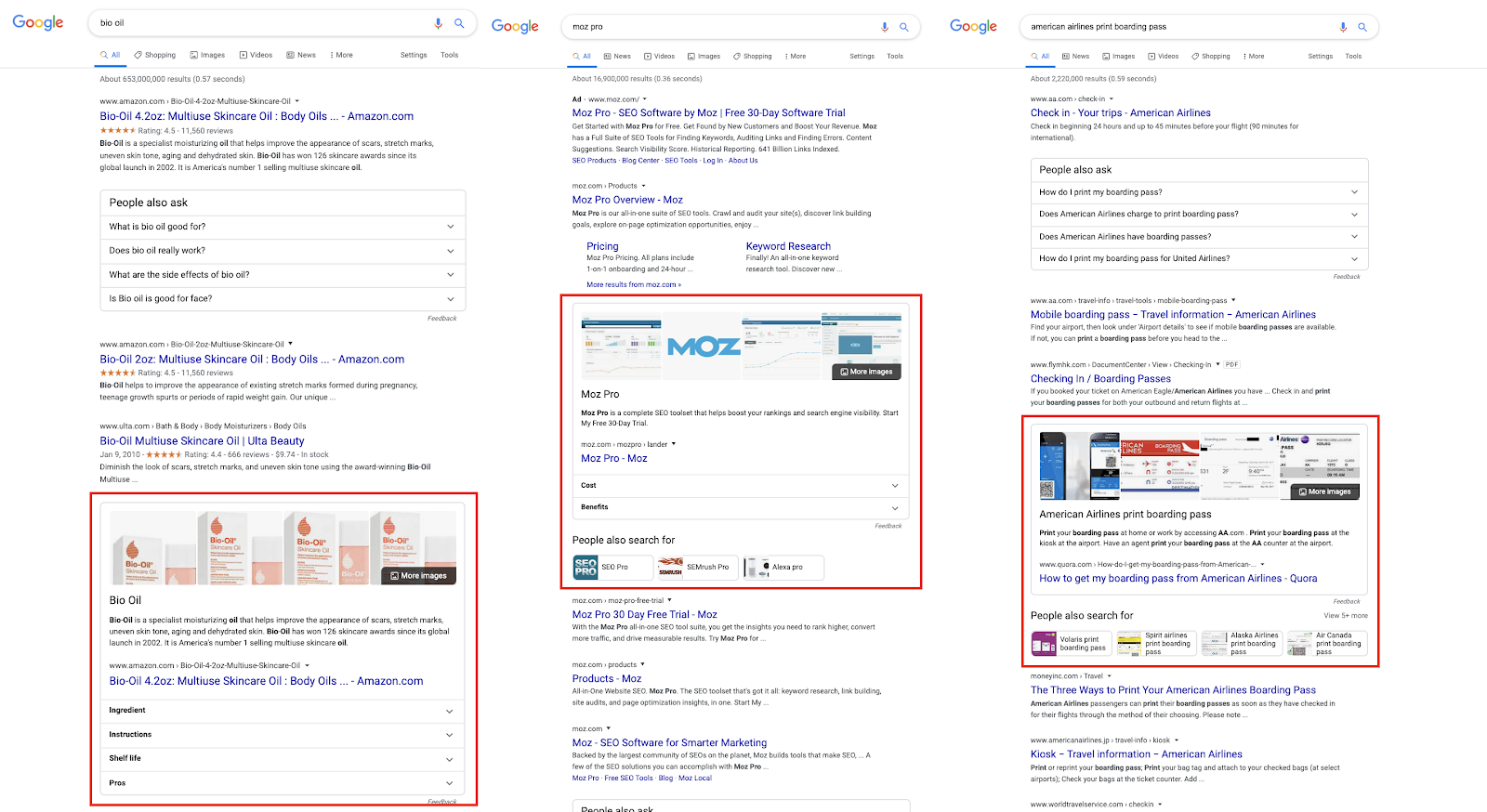Open Settings in the moz pro search
The height and width of the screenshot is (812, 1487).
tap(862, 56)
